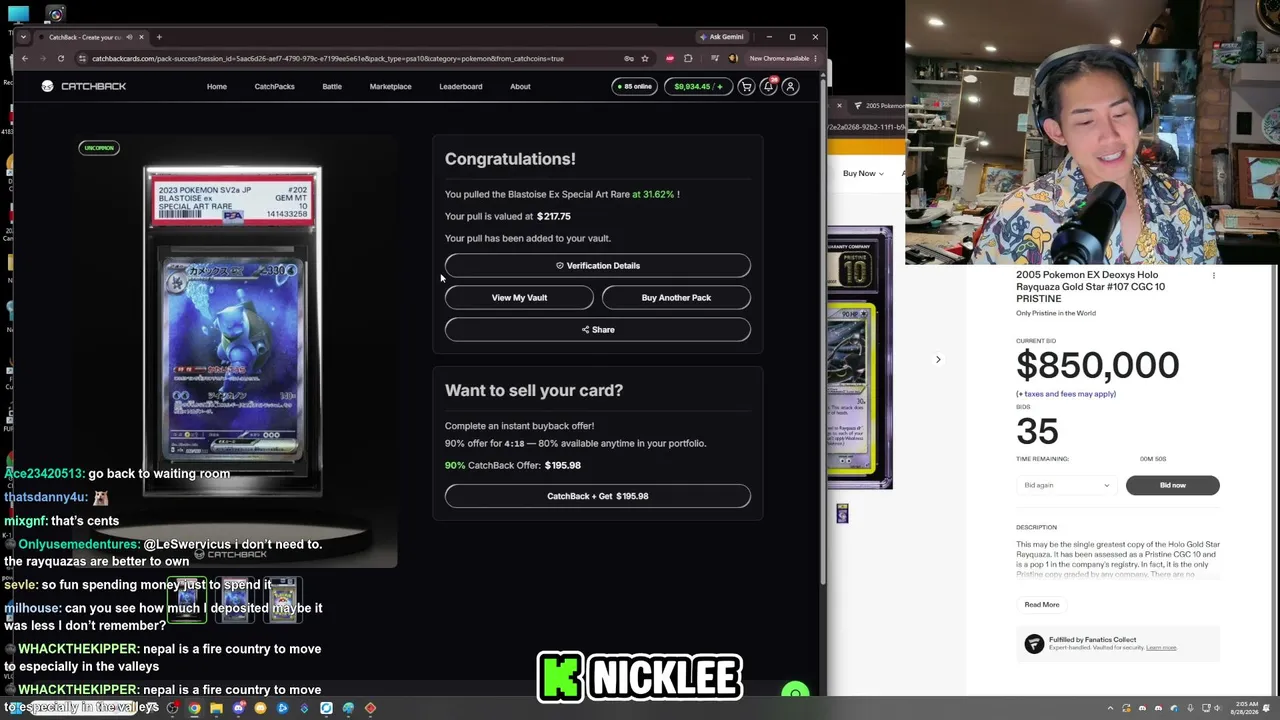This screenshot has width=1280, height=720.
Task: Click the $9,934.45 balance add-funds button
Action: click(x=698, y=87)
